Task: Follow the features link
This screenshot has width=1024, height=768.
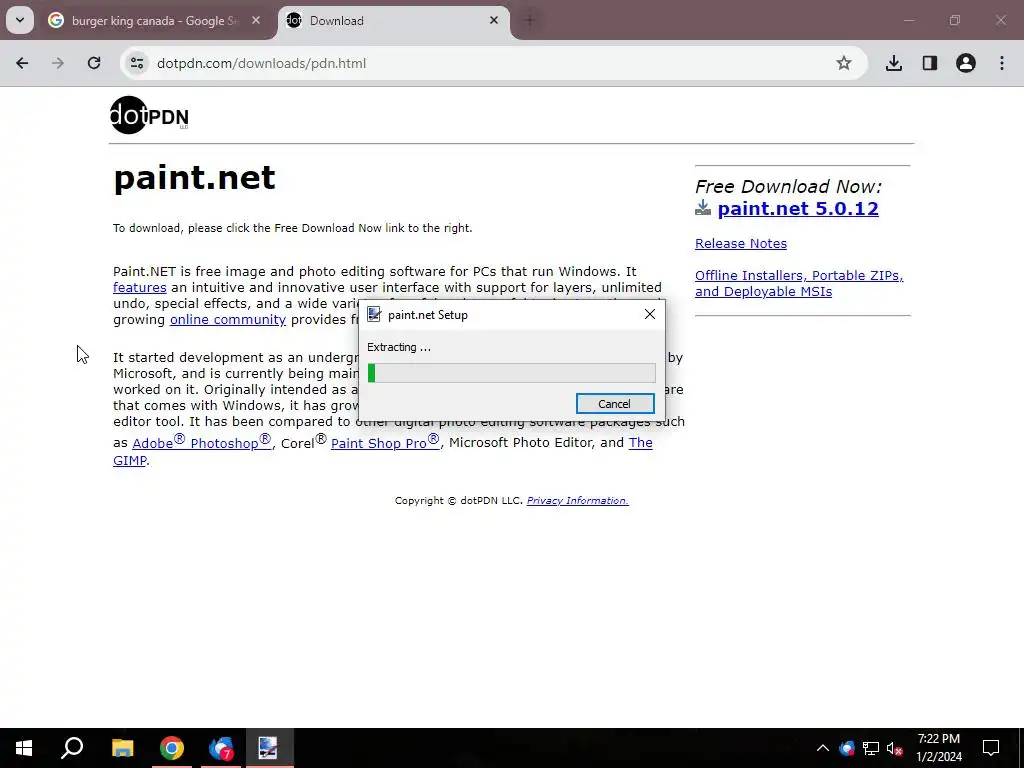Action: pyautogui.click(x=140, y=287)
